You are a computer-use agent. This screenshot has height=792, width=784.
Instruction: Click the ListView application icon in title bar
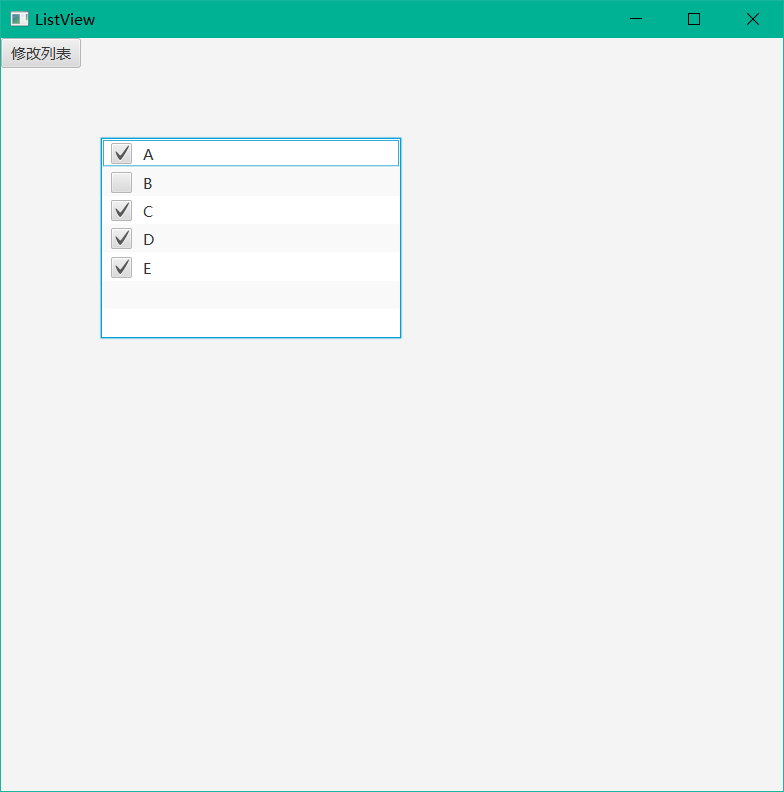pyautogui.click(x=20, y=19)
